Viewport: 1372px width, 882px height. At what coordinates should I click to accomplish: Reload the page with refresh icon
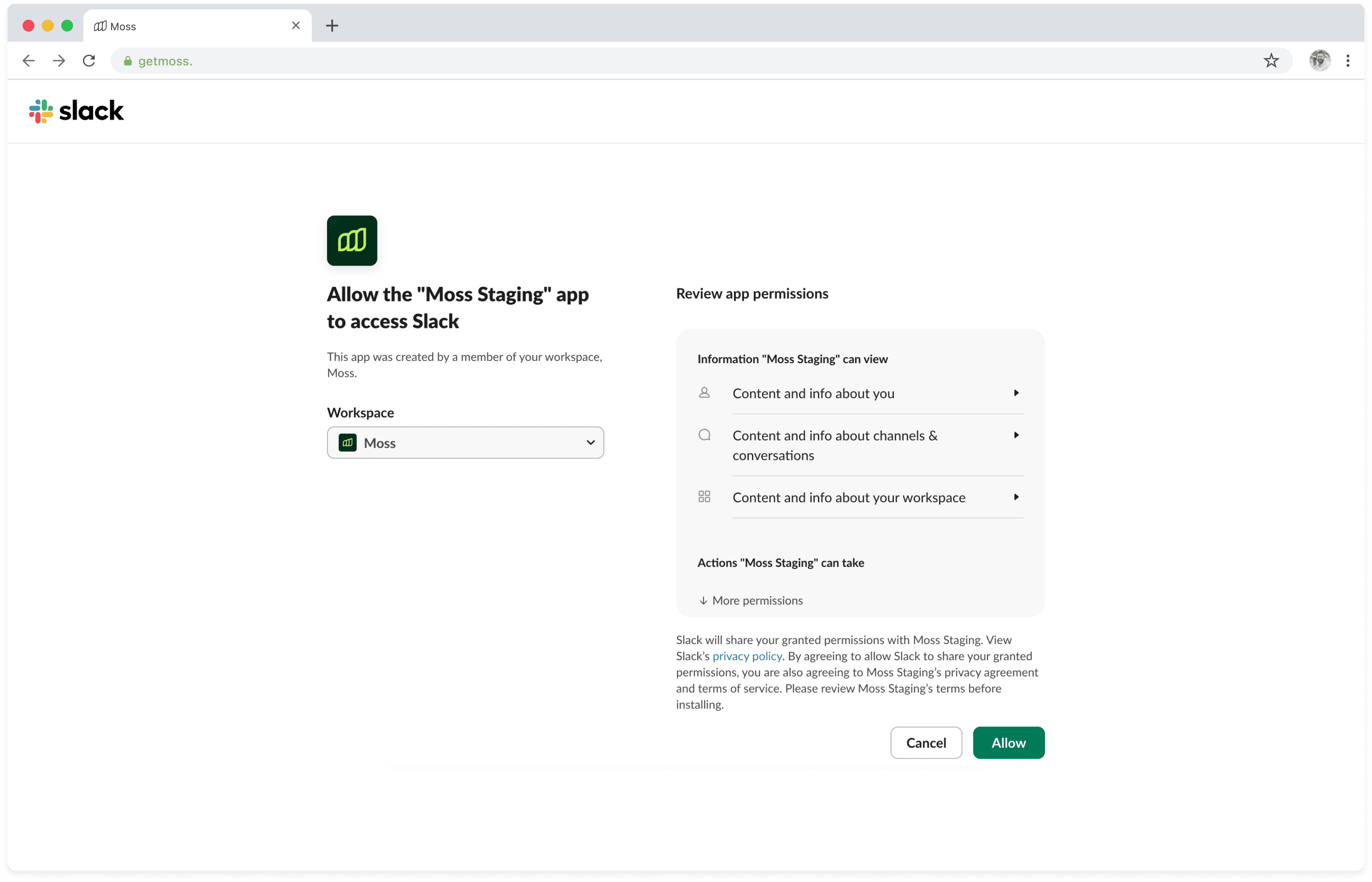[x=89, y=61]
